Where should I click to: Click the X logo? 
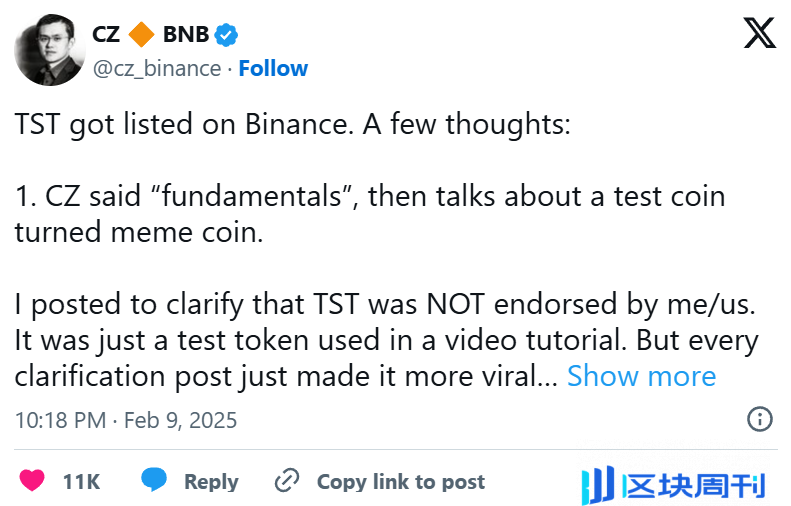tap(759, 35)
